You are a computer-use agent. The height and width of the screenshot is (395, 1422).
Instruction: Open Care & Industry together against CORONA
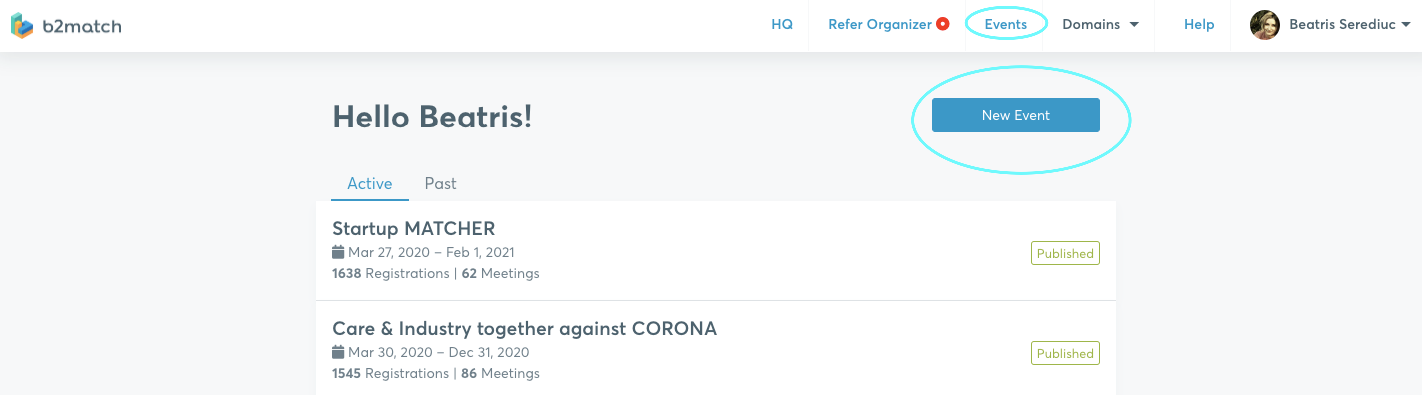coord(524,329)
